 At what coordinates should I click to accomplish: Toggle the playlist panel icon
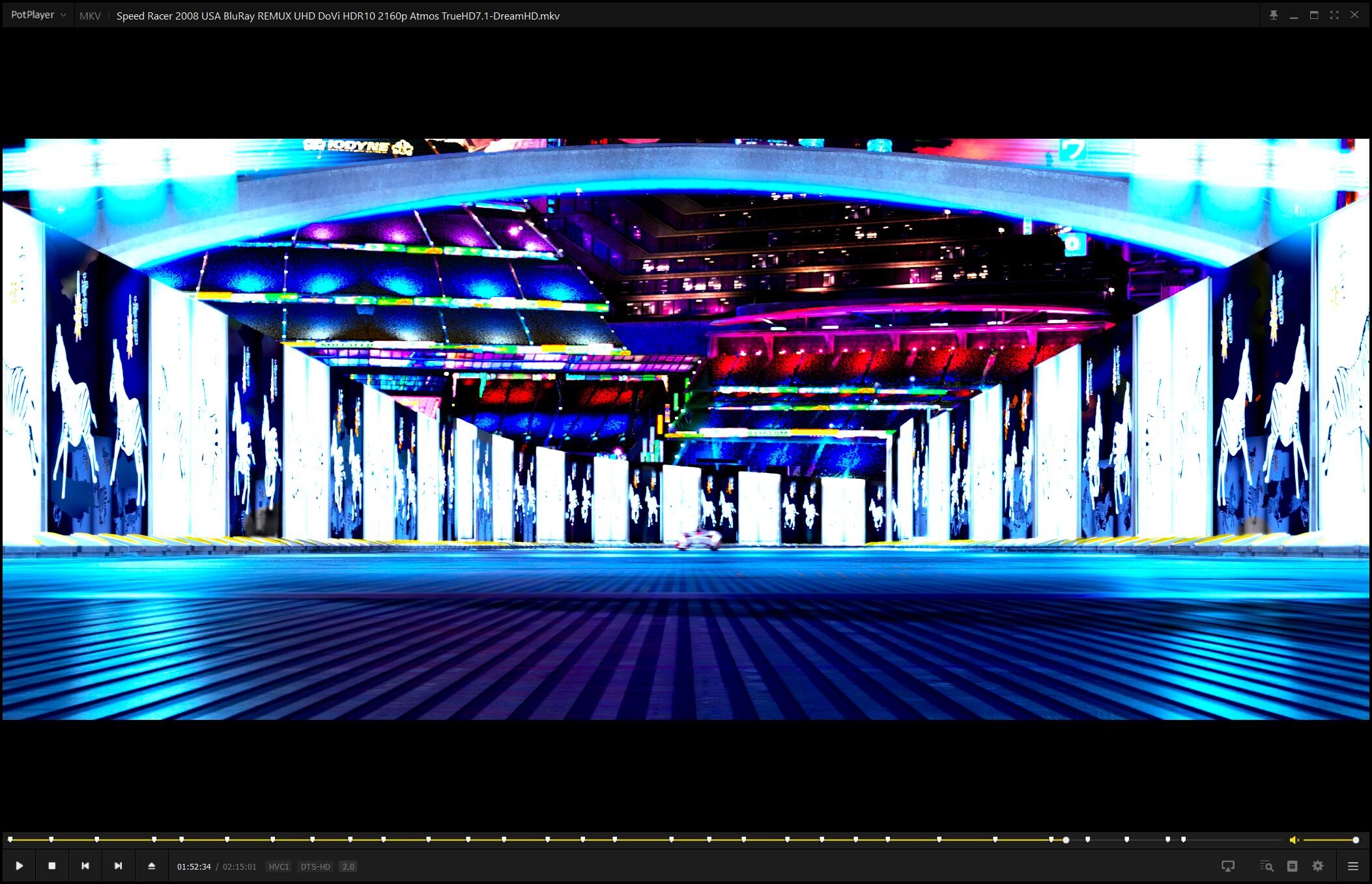click(x=1293, y=866)
